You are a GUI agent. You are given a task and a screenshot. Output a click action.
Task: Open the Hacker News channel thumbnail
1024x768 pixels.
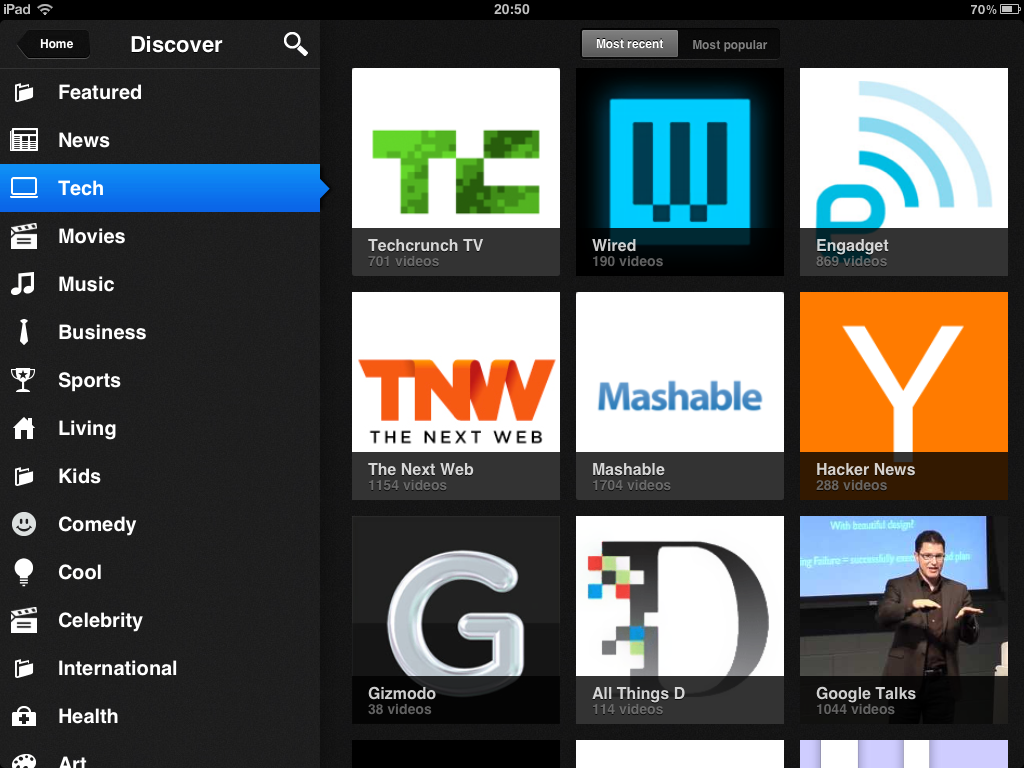point(904,396)
